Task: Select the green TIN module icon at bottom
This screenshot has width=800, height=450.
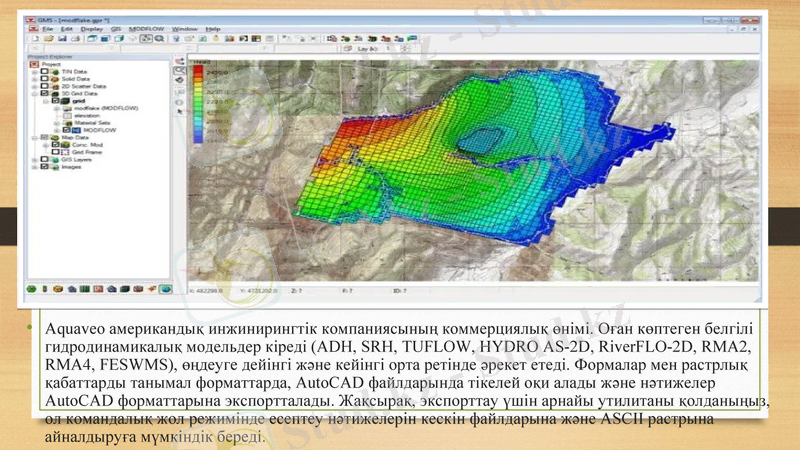Action: (32, 289)
